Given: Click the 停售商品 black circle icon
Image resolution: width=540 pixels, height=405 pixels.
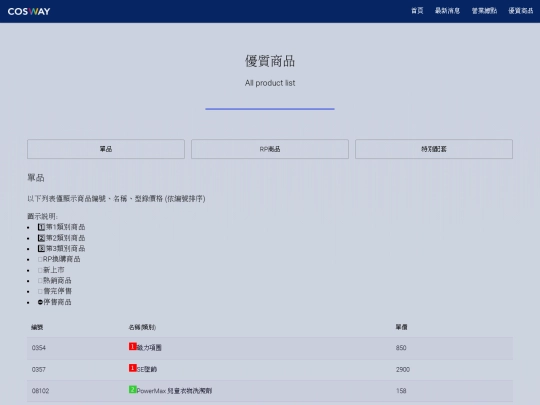Looking at the screenshot, I should point(40,302).
